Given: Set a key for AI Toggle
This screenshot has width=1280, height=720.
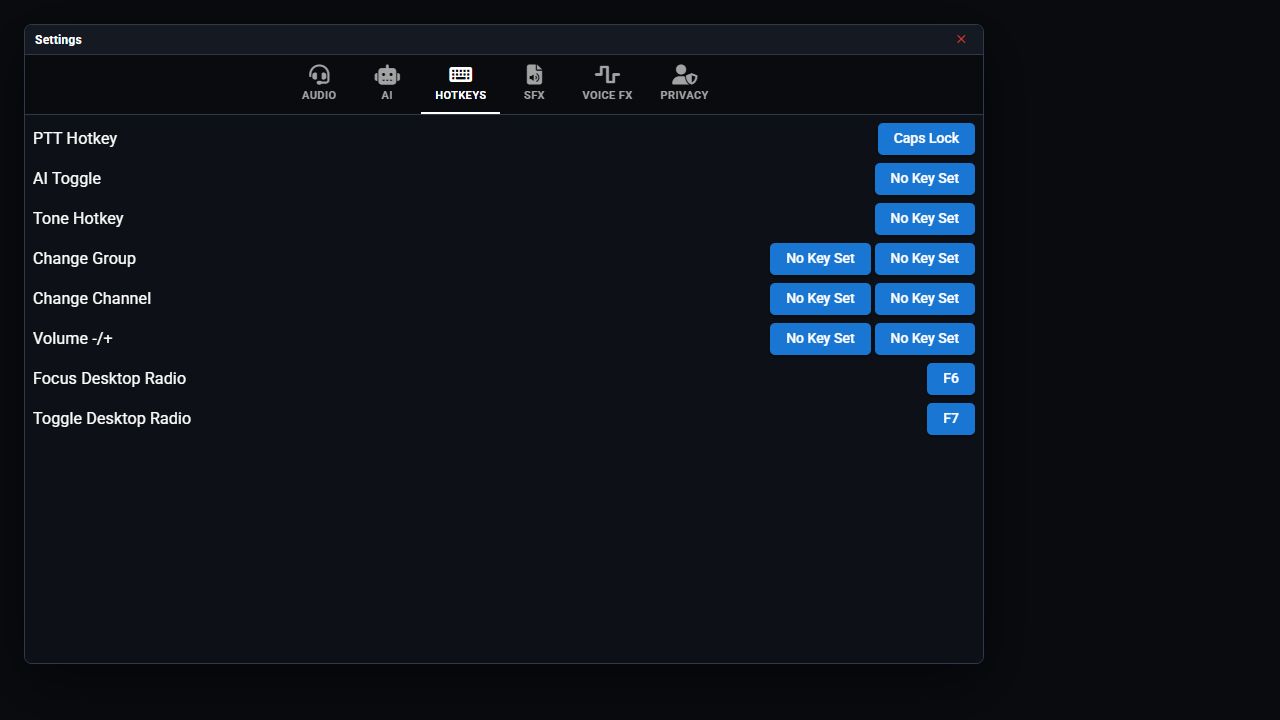Looking at the screenshot, I should click(925, 179).
